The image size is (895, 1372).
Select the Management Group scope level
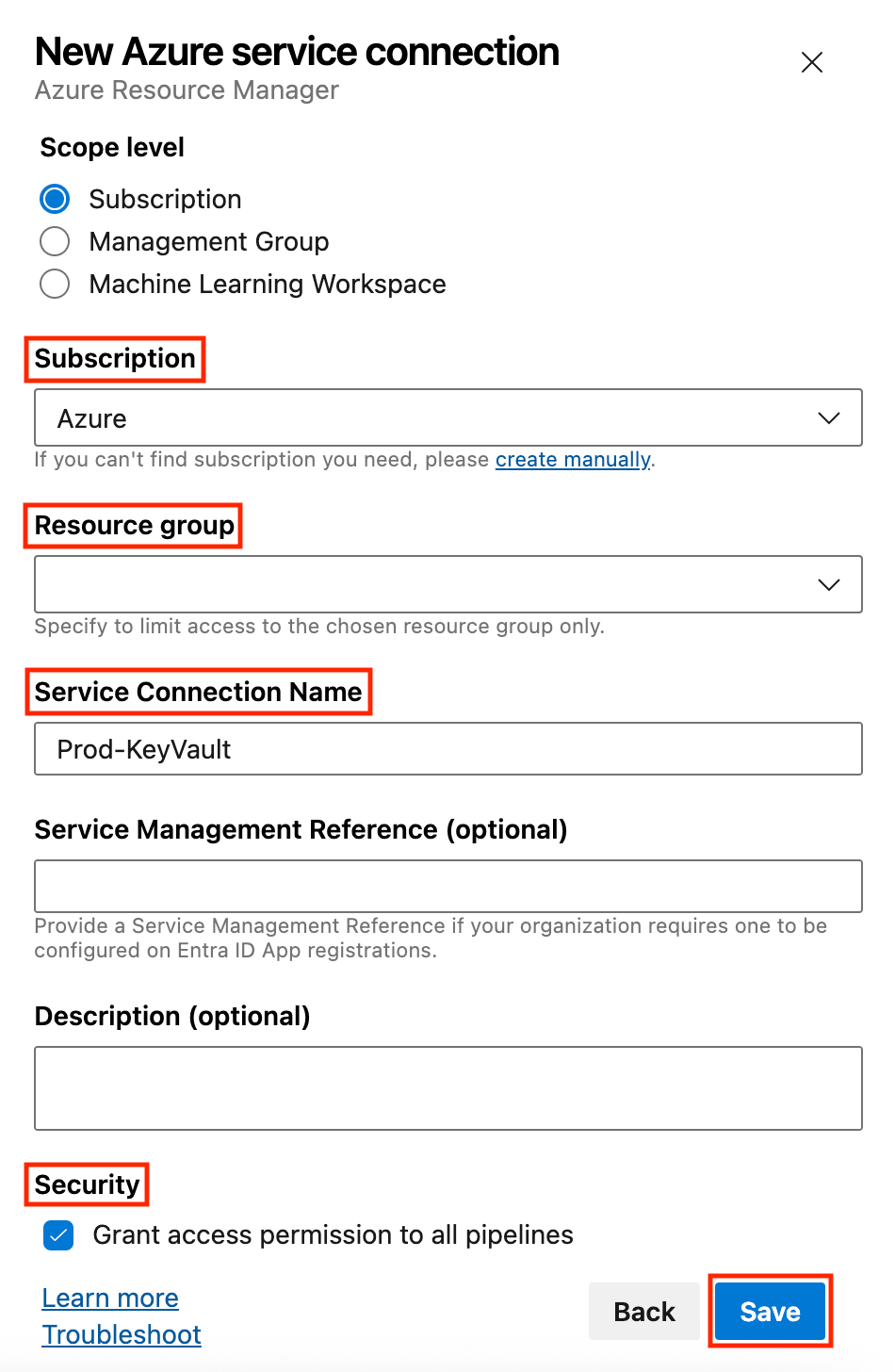tap(55, 241)
